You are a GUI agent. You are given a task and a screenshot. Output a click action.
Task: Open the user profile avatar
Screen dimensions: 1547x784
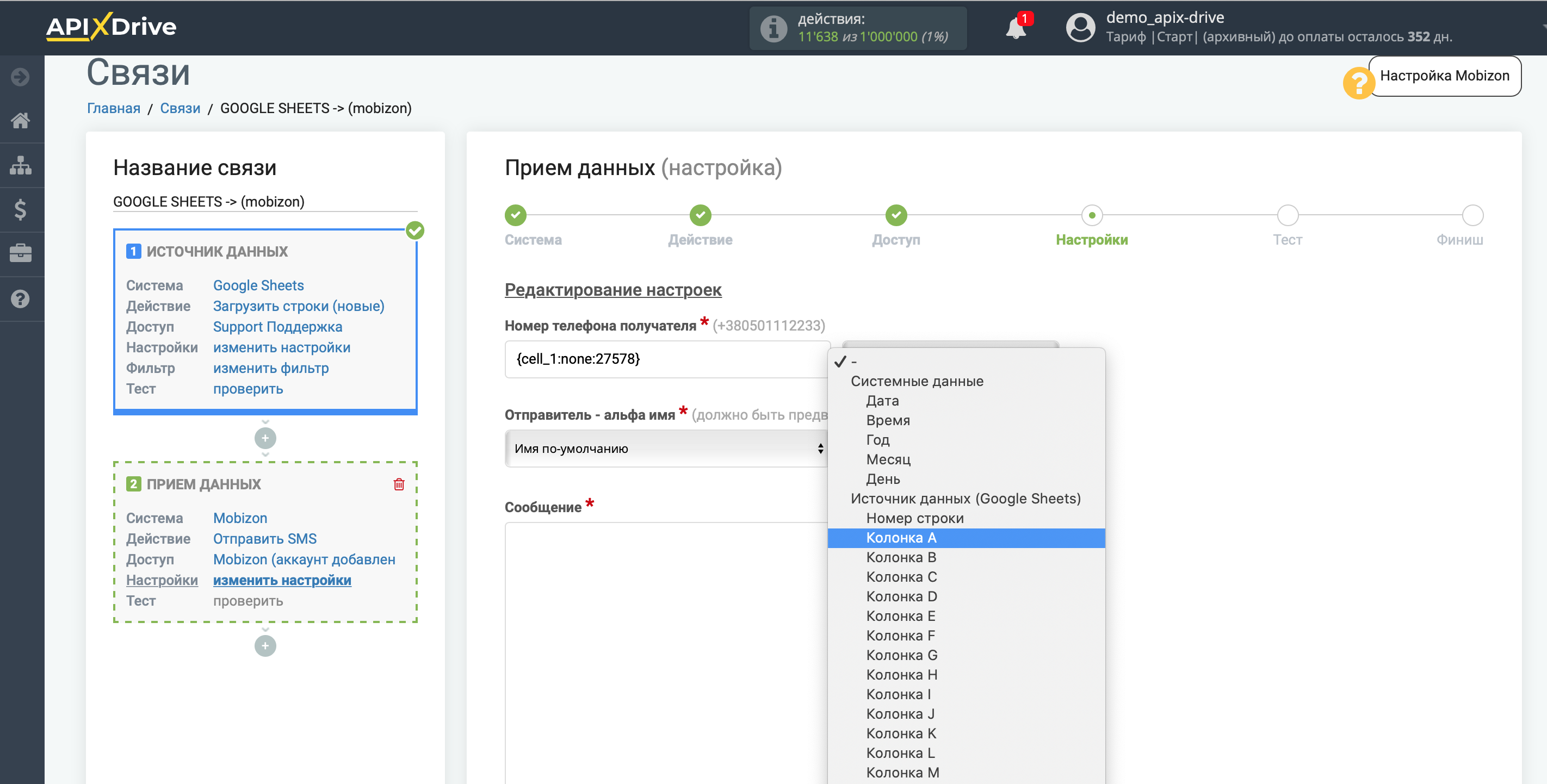coord(1080,28)
